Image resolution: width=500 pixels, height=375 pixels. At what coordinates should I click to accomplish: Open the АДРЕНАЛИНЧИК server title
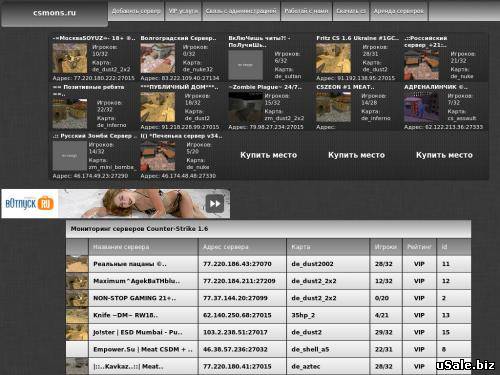click(436, 87)
